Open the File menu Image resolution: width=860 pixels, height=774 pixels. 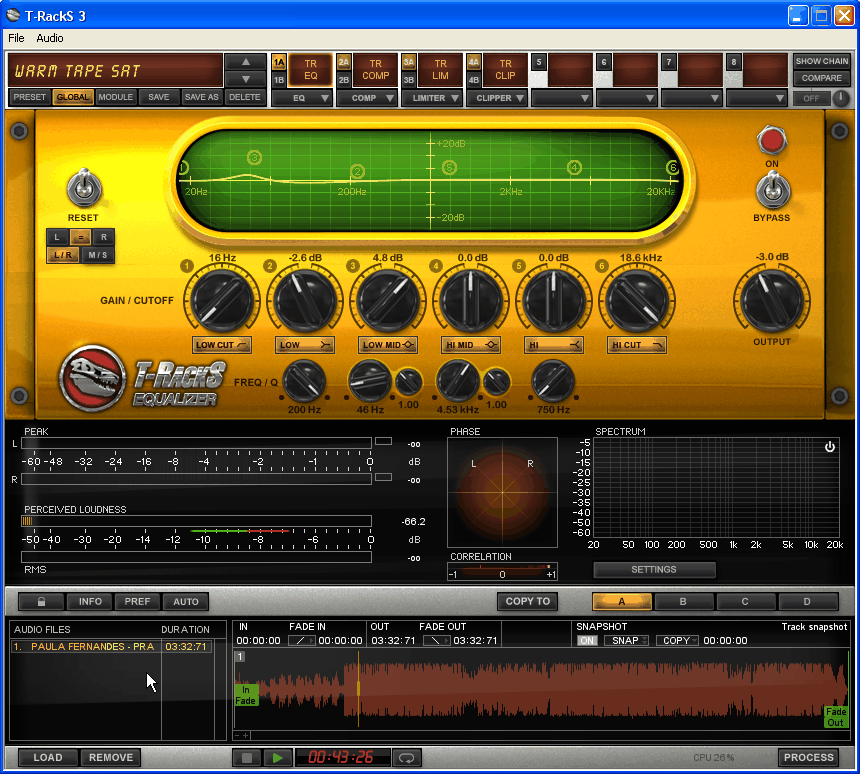click(16, 38)
